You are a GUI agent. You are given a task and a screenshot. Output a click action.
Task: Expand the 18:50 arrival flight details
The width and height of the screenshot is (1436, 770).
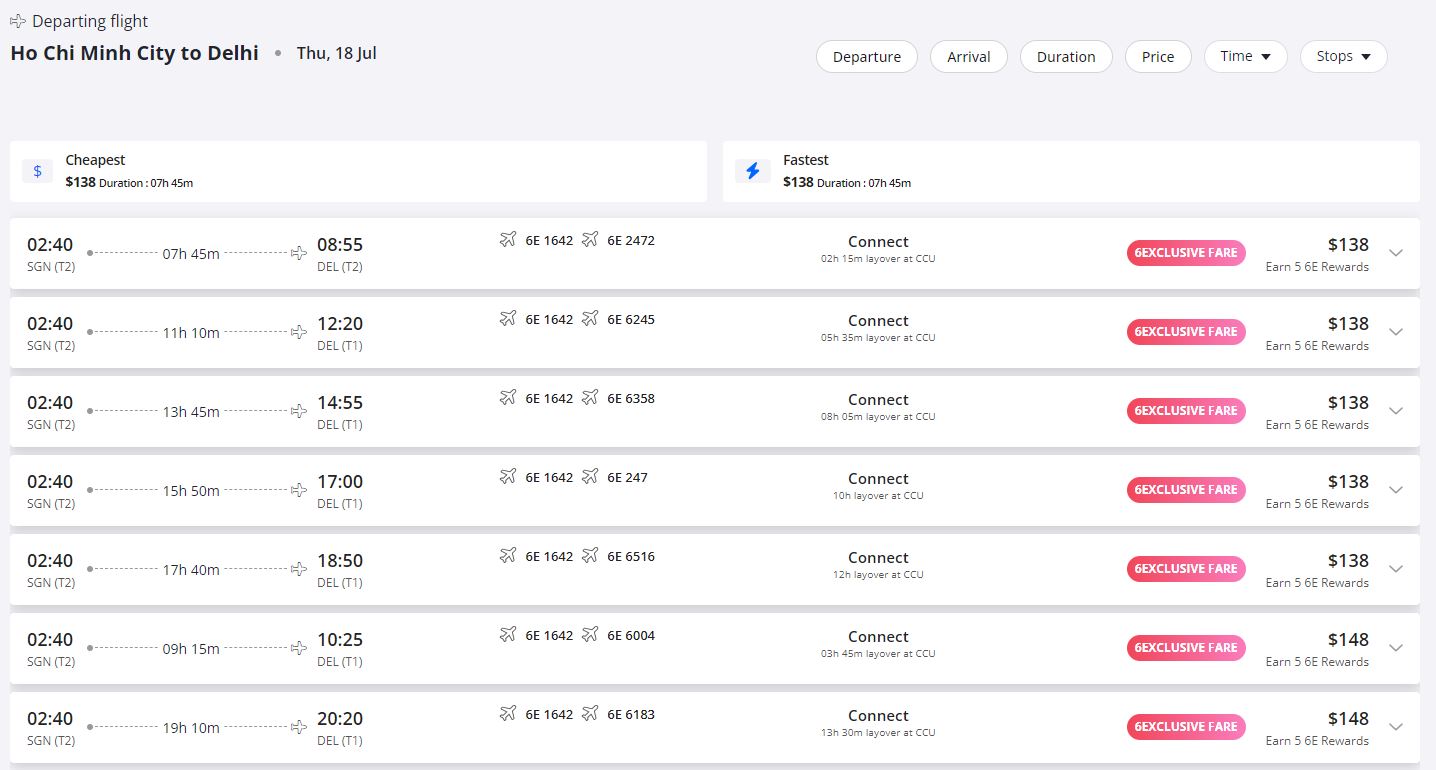[x=1397, y=569]
